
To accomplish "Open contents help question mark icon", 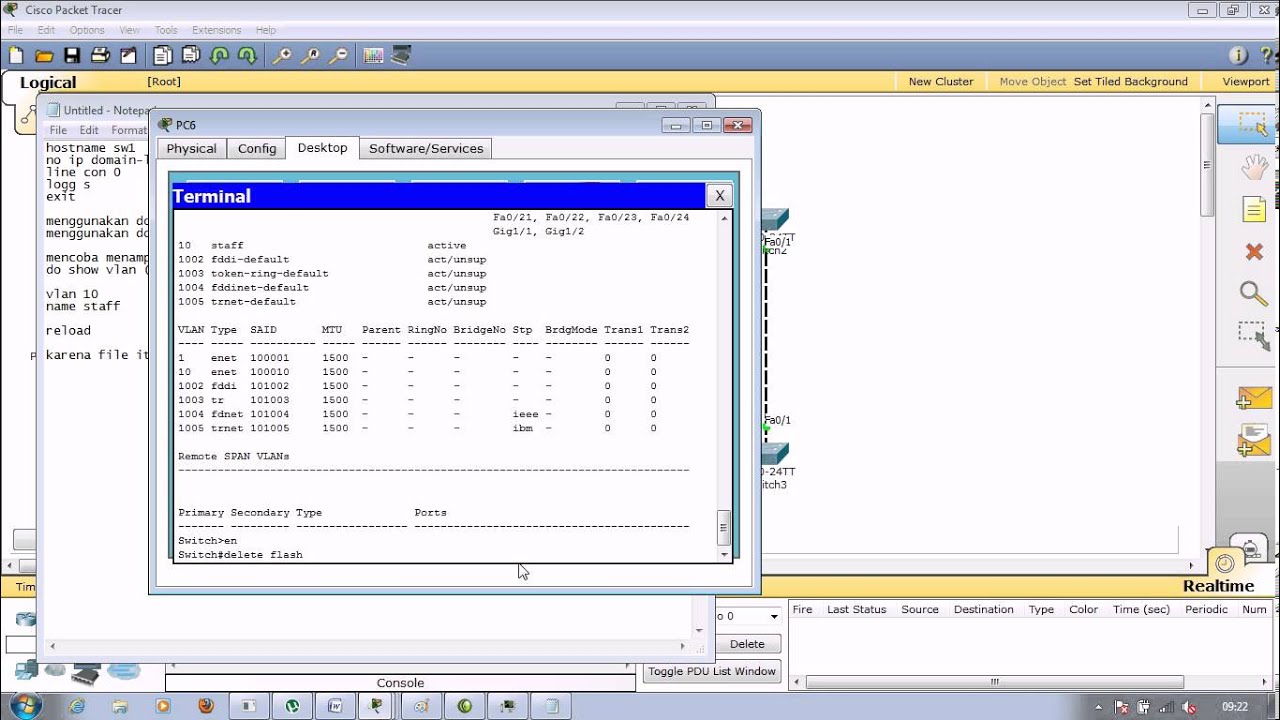I will tap(1265, 56).
